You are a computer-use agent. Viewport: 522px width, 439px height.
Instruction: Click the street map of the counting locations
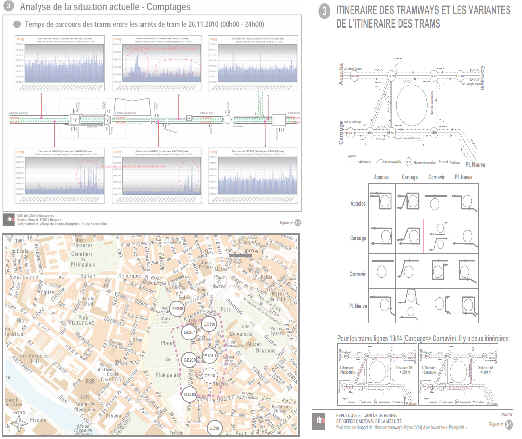pos(151,335)
